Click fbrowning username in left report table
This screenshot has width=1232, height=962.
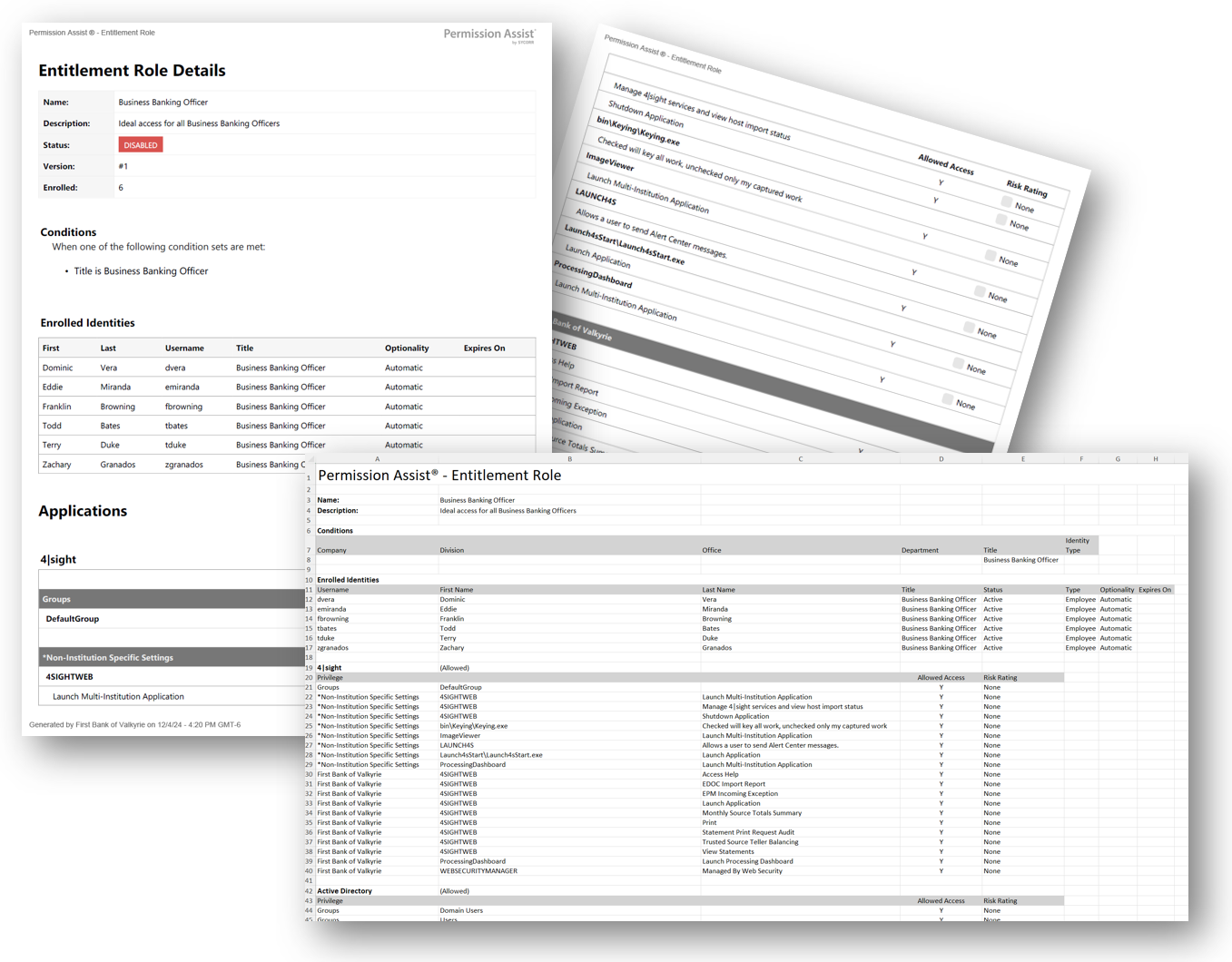tap(183, 407)
